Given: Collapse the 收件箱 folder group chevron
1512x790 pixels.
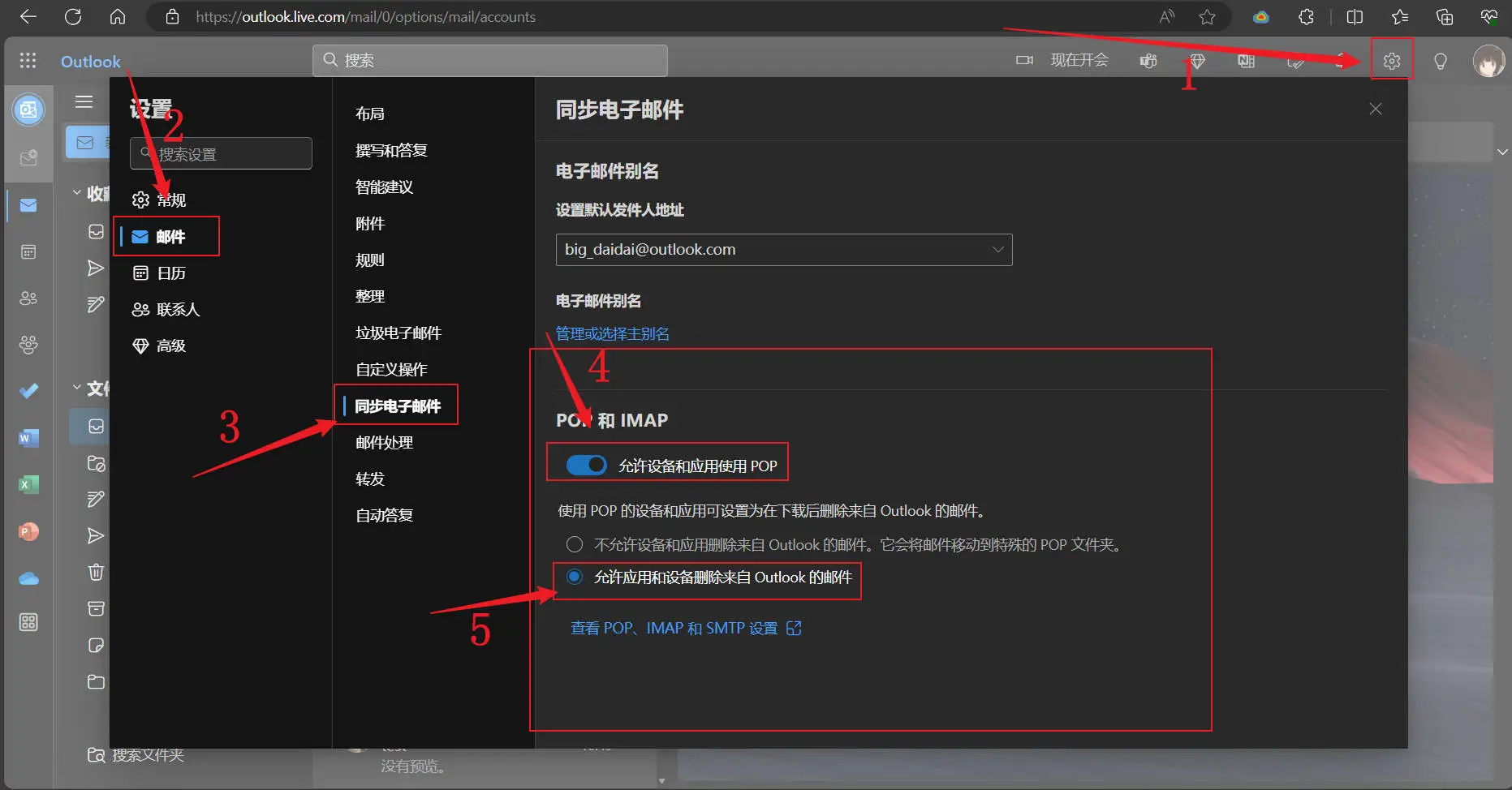Looking at the screenshot, I should coord(77,192).
